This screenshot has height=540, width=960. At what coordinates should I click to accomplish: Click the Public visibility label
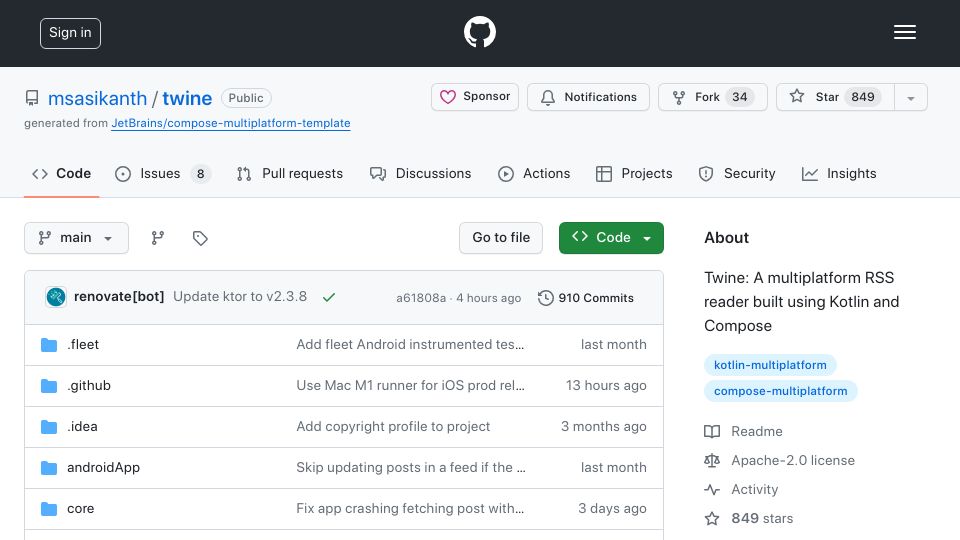point(246,98)
